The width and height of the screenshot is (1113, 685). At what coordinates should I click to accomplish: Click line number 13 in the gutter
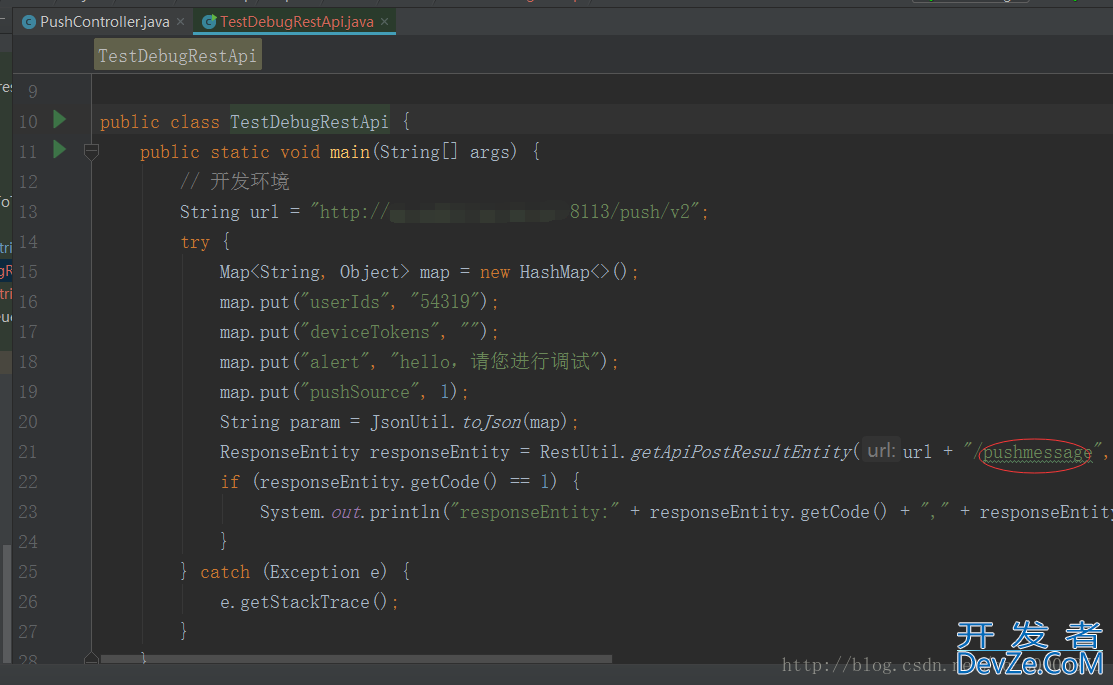[28, 212]
